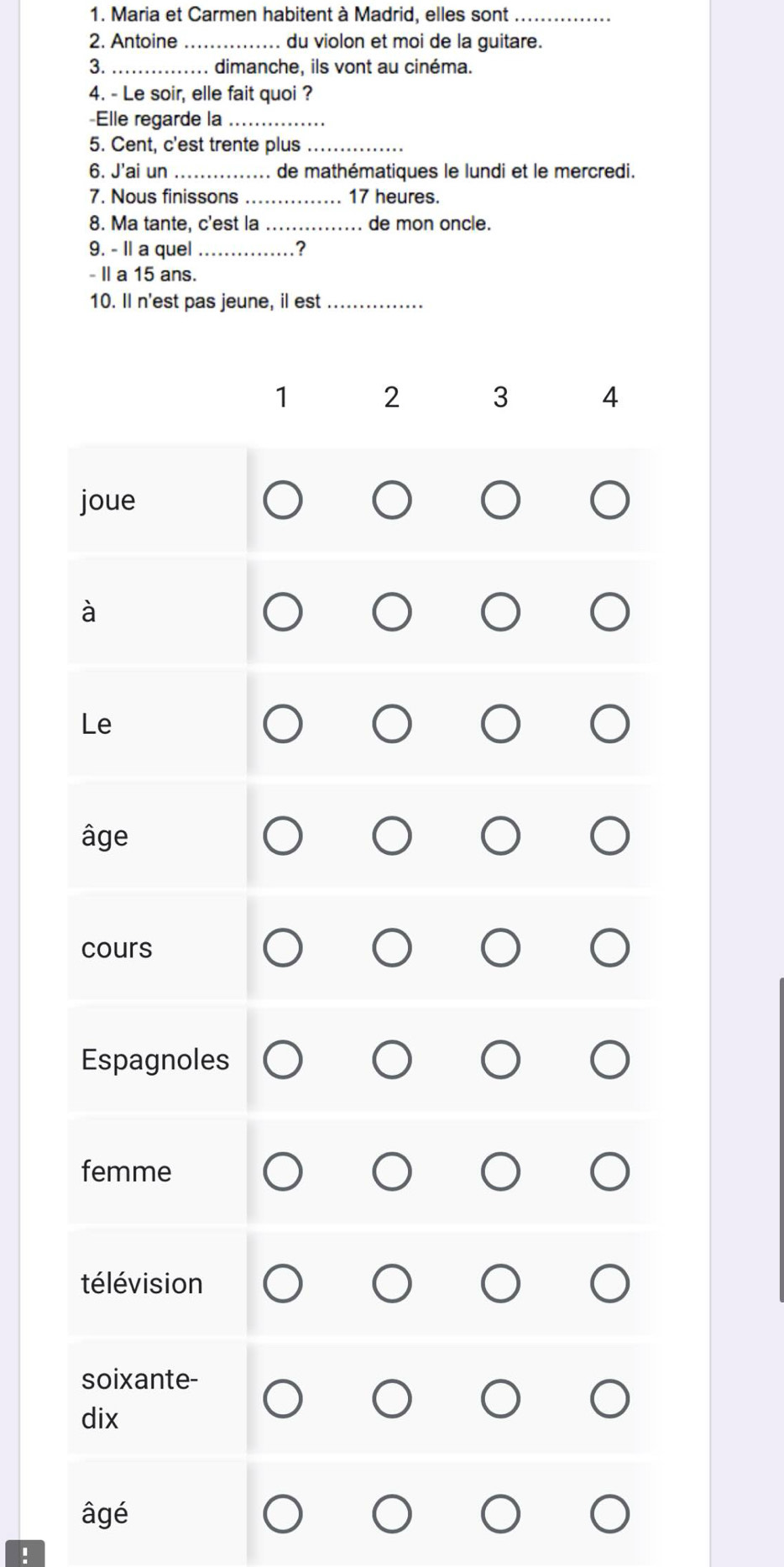The image size is (784, 1567).
Task: Pick column 1 for 'soixante-dix'
Action: click(x=283, y=1399)
